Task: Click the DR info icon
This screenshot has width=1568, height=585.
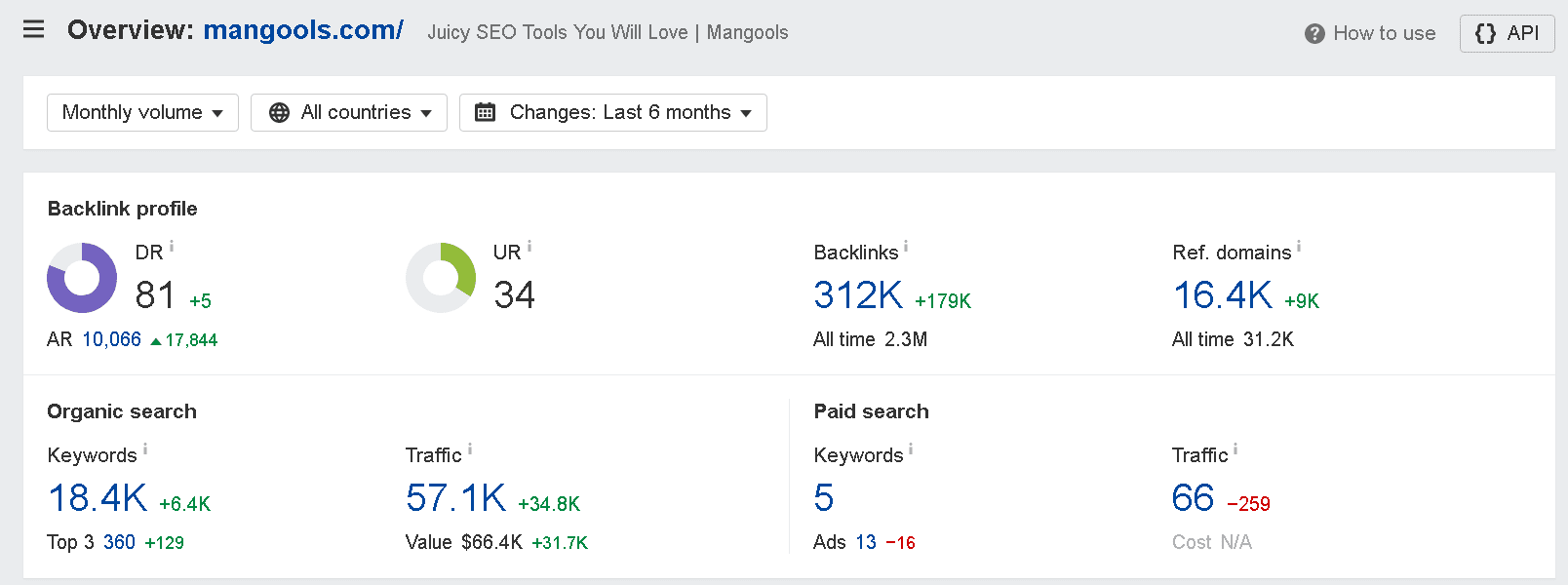Action: click(172, 247)
